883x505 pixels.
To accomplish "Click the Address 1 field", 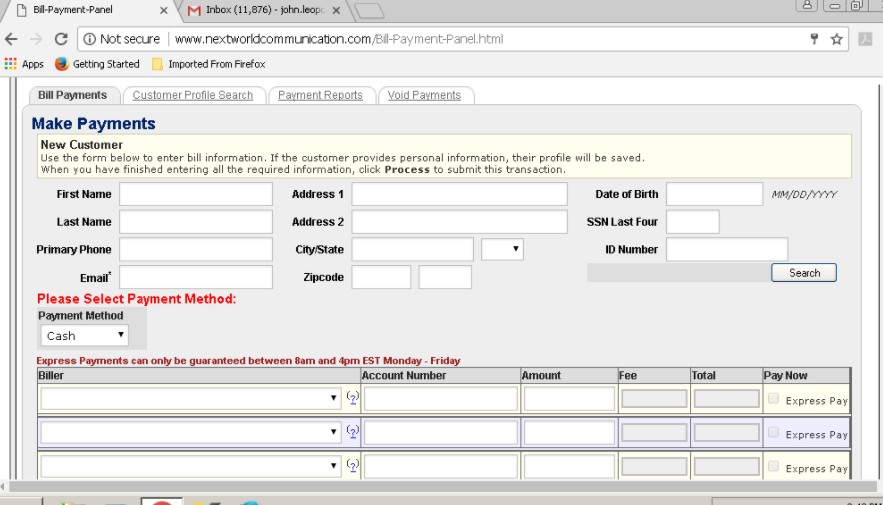I will tap(460, 194).
